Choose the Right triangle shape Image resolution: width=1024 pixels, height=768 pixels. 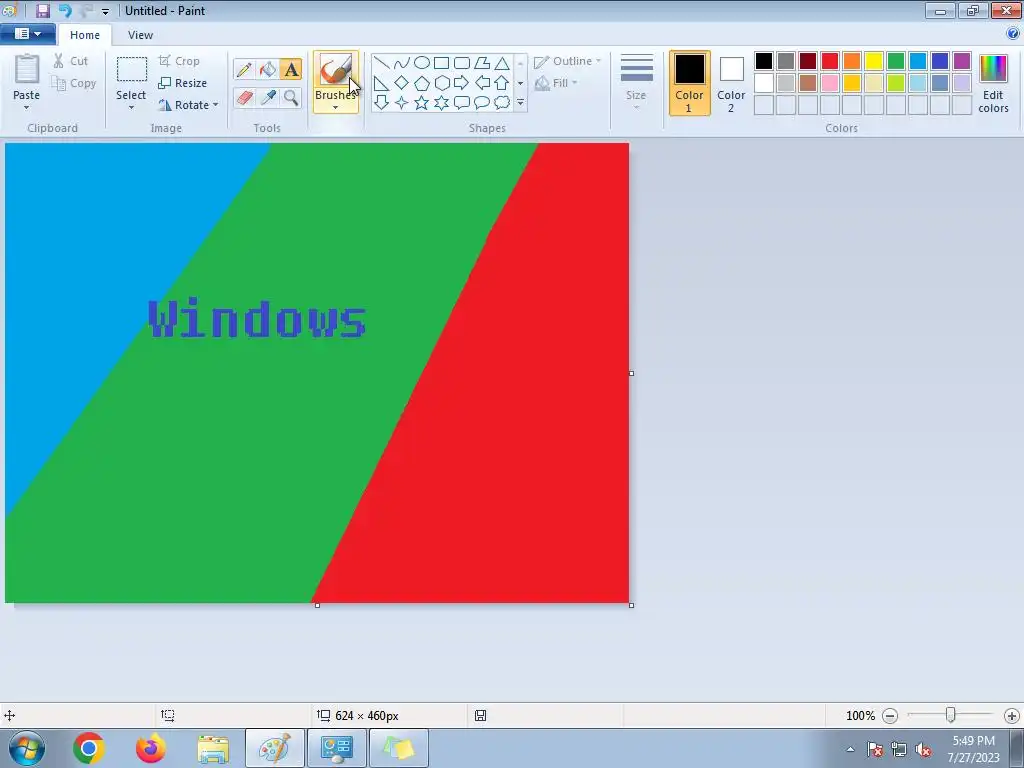pos(381,83)
